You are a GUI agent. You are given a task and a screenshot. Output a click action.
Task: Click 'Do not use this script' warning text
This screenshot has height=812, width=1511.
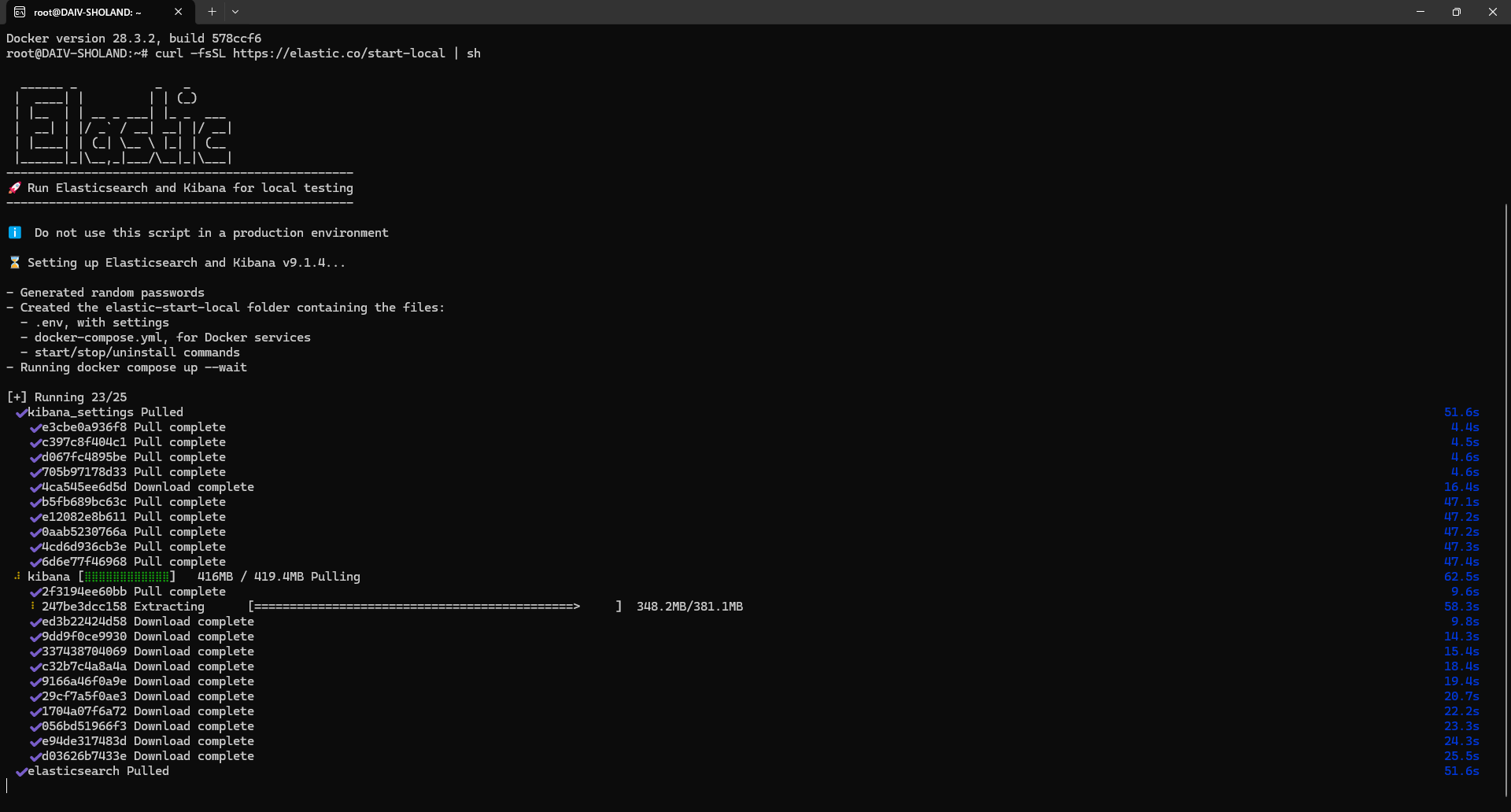212,233
